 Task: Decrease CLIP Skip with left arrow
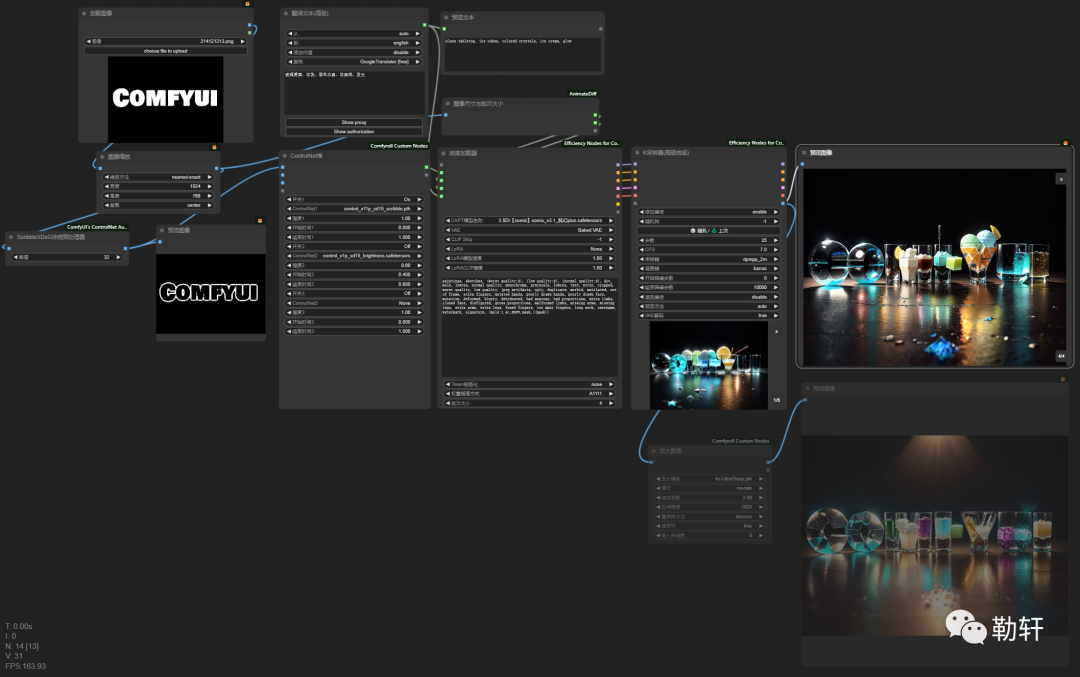pyautogui.click(x=448, y=240)
